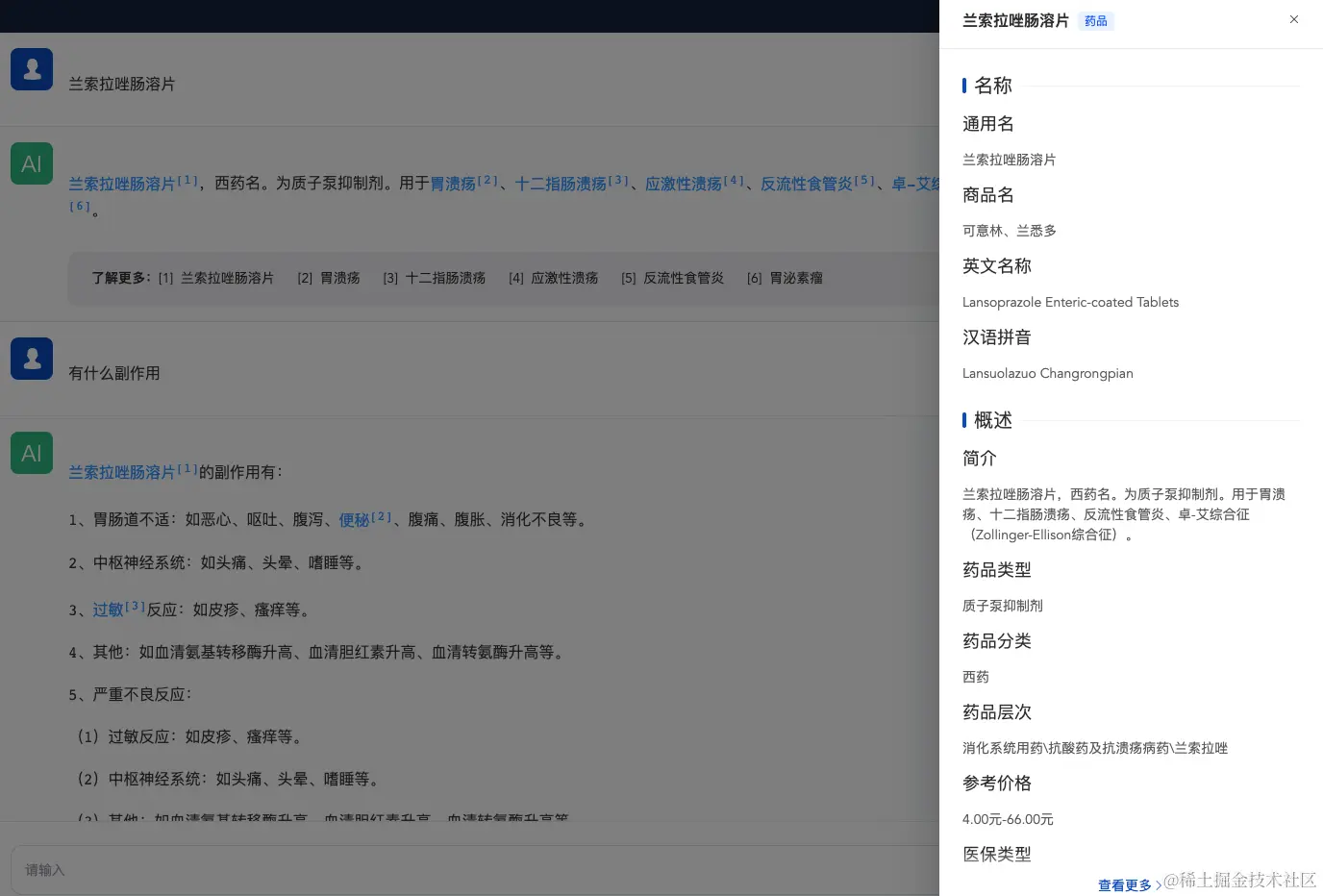Select the English name Lansoprazole Enteric-coated Tablets
Image resolution: width=1323 pixels, height=896 pixels.
click(x=1070, y=302)
